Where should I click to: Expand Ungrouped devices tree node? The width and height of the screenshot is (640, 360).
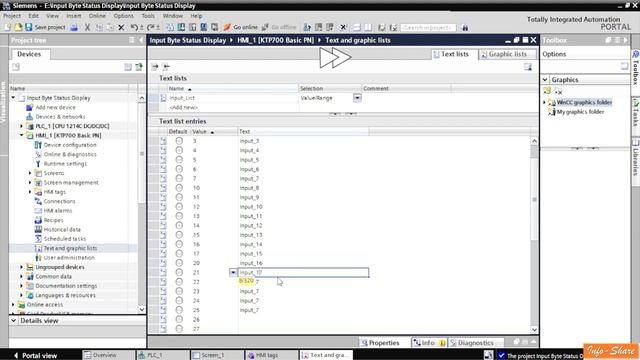point(22,267)
